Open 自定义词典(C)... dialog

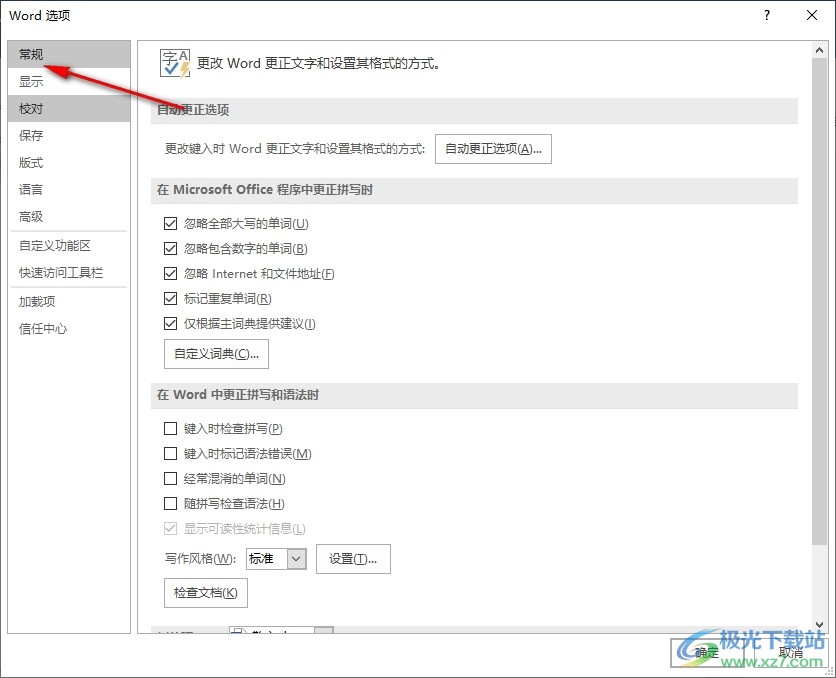[x=216, y=354]
